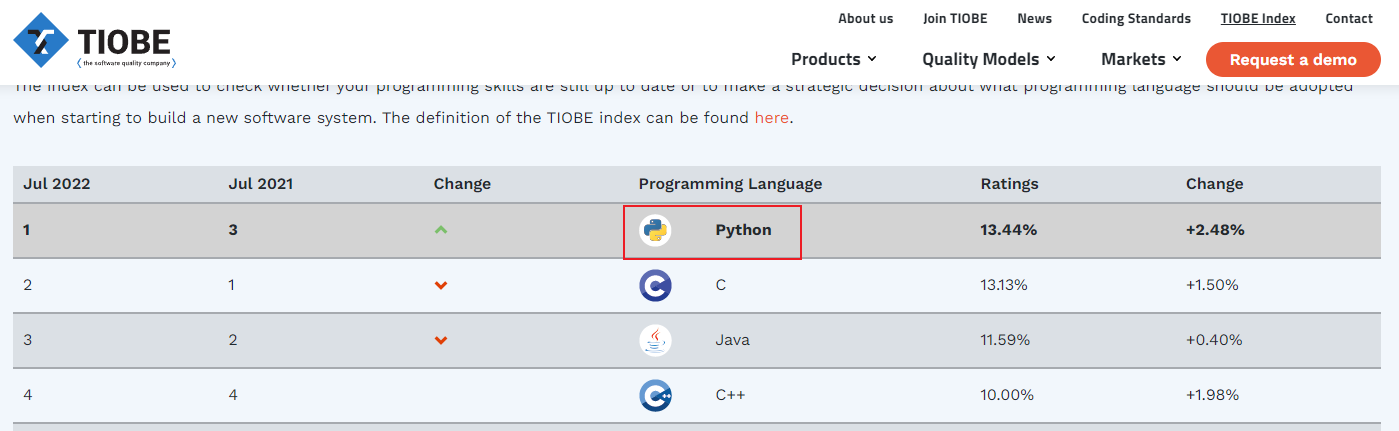Screen dimensions: 1399x431
Task: Click the C language logo icon
Action: pyautogui.click(x=655, y=286)
